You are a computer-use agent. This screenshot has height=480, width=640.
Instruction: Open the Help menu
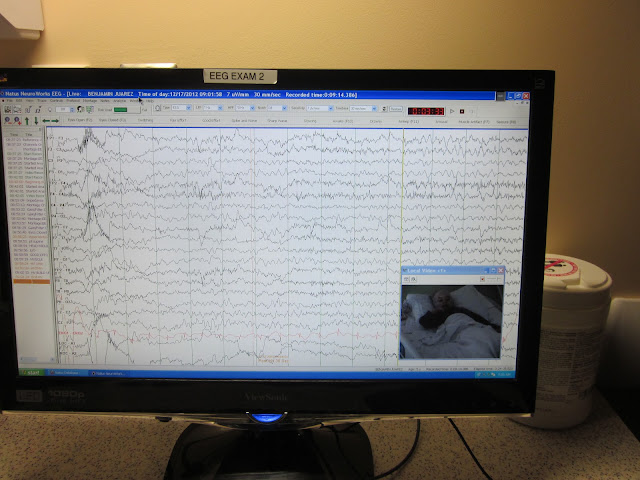pos(150,101)
